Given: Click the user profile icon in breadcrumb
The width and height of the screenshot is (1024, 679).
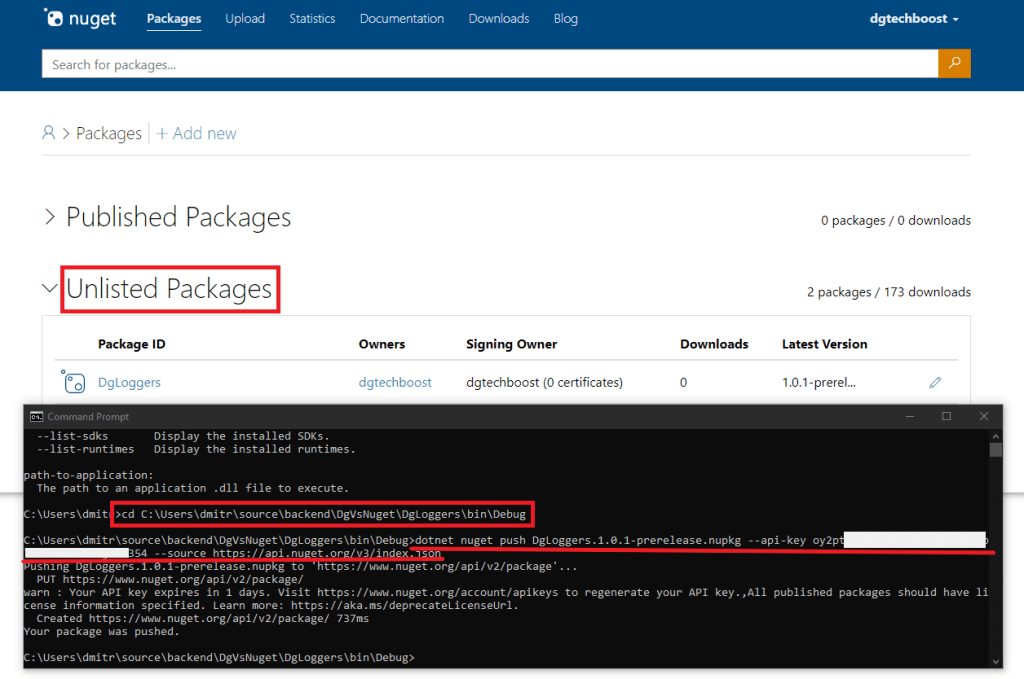Looking at the screenshot, I should [x=48, y=133].
